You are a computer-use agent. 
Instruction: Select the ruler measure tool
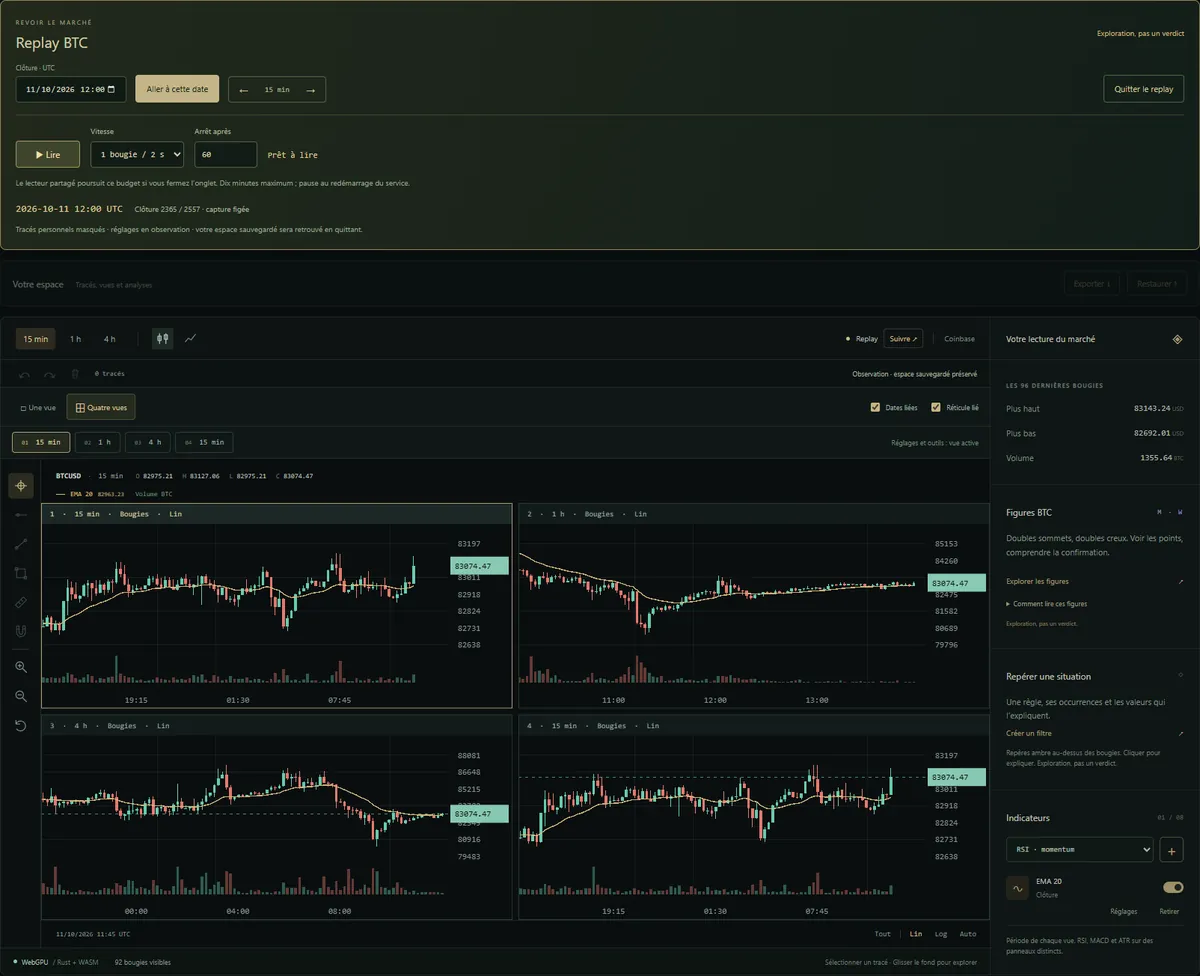[21, 602]
